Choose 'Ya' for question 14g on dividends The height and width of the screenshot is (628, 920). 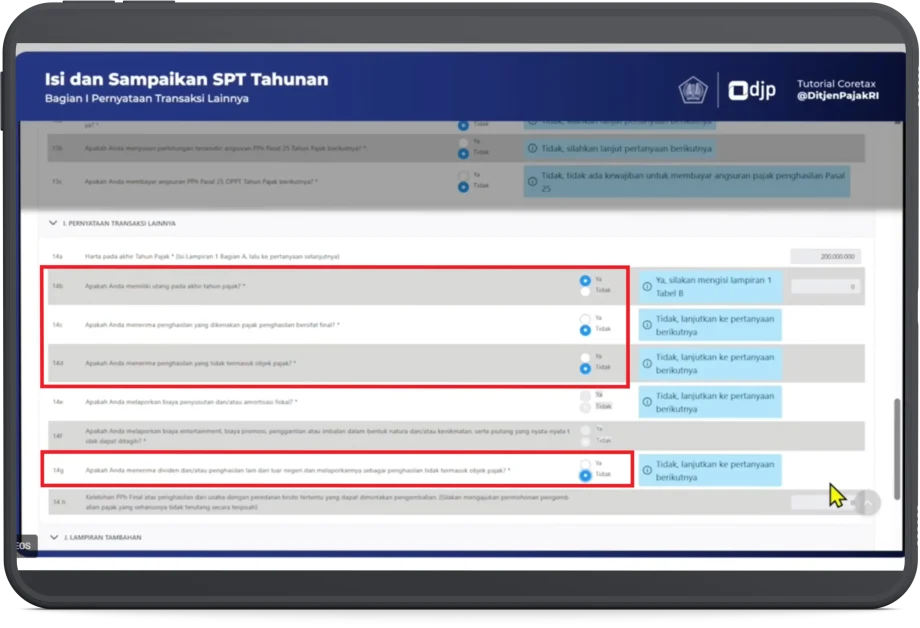(585, 464)
